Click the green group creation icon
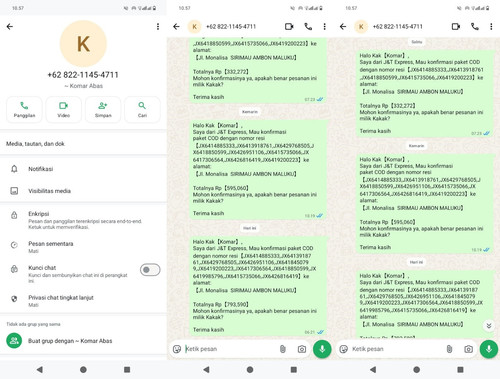 (14, 341)
